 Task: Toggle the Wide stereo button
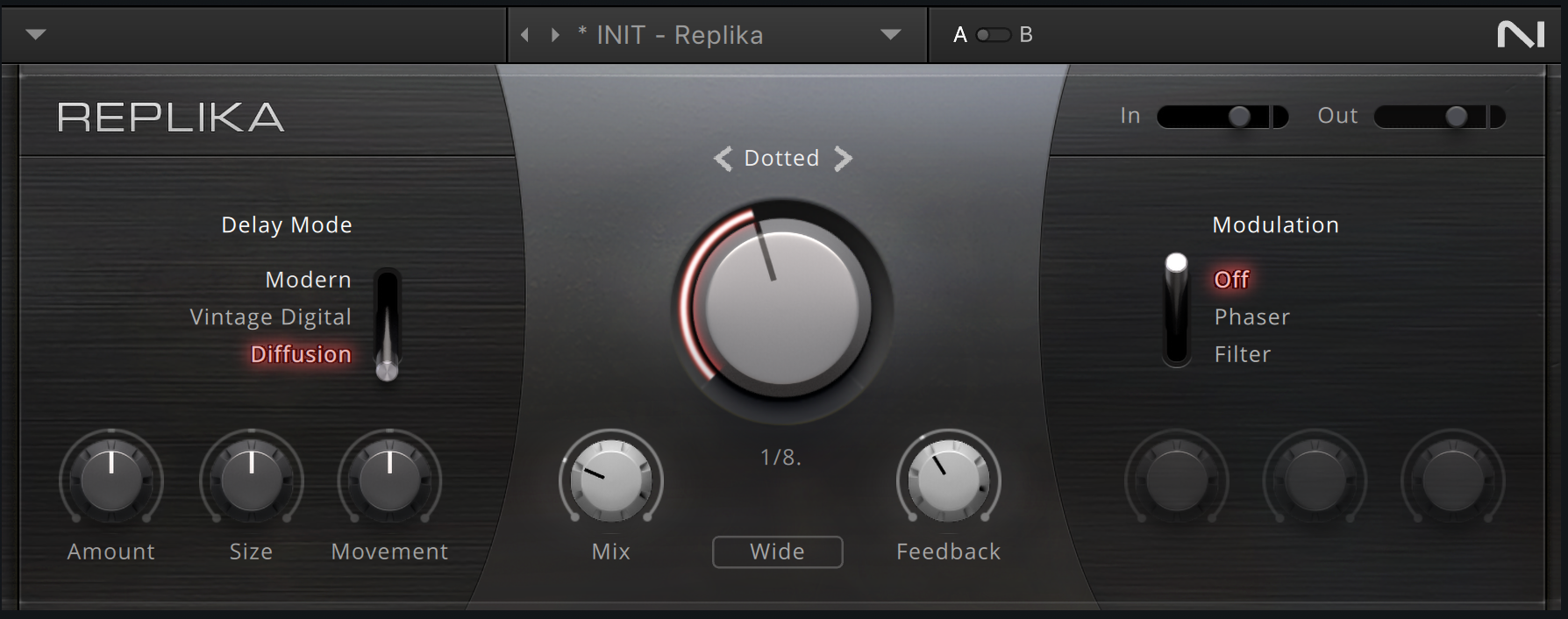(778, 551)
